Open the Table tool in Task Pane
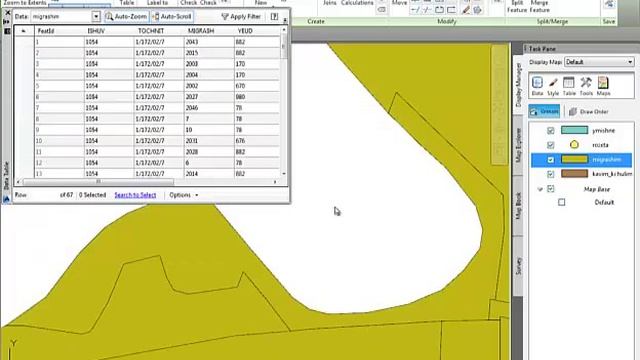The image size is (640, 360). [569, 86]
